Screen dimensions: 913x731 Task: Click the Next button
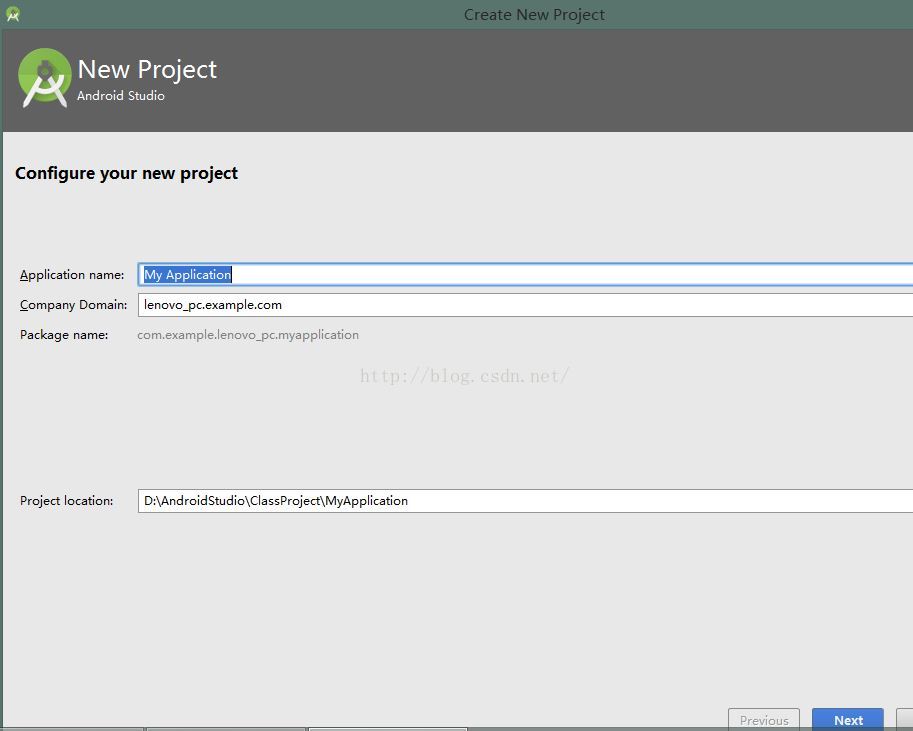[x=847, y=720]
